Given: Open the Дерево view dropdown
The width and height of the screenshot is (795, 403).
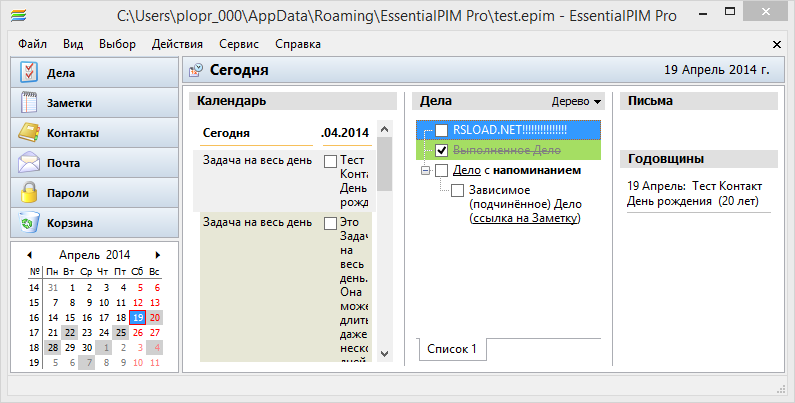Looking at the screenshot, I should [x=577, y=102].
